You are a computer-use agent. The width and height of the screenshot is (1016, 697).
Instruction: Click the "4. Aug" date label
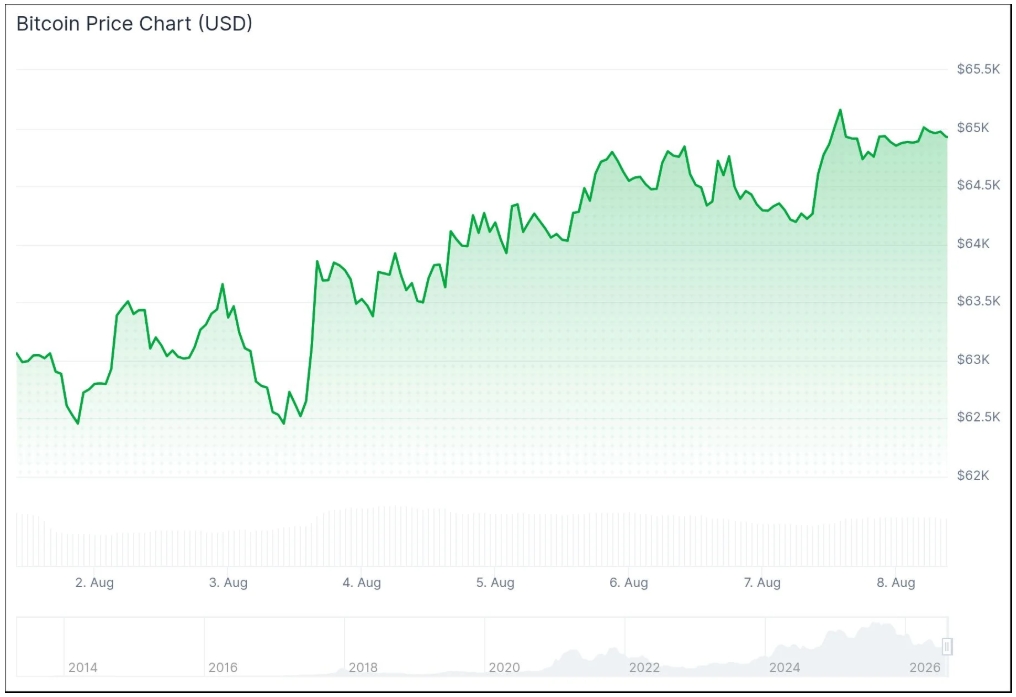(362, 582)
